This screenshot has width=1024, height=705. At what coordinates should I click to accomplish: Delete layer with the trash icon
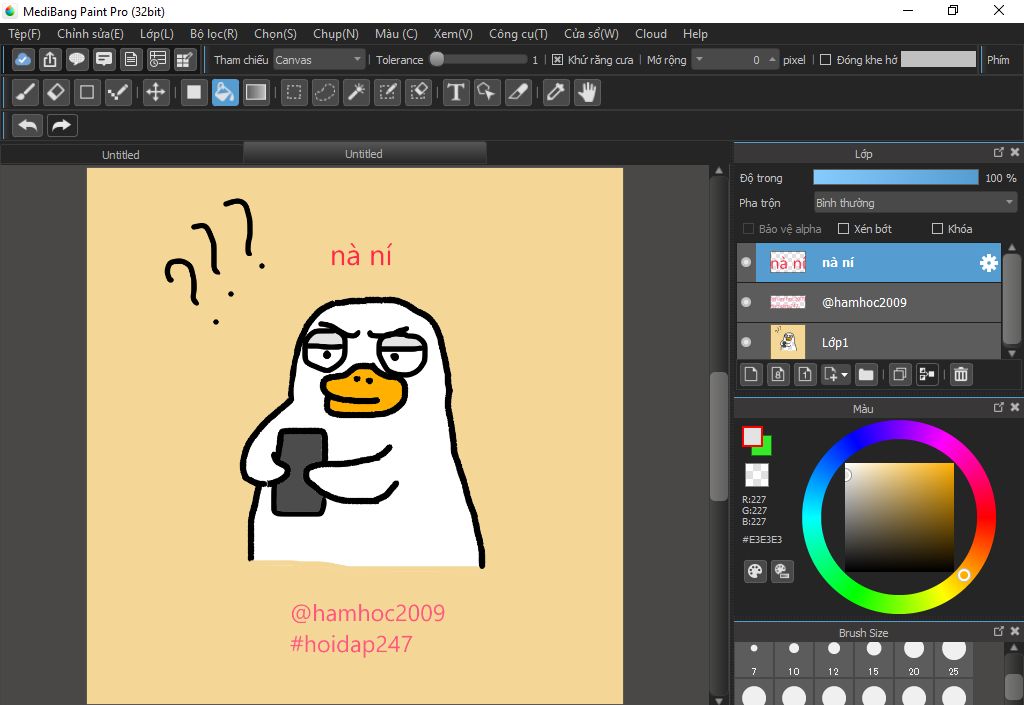[961, 374]
